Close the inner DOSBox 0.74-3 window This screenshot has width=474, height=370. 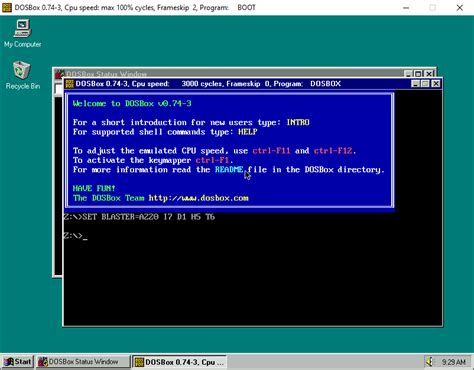436,84
